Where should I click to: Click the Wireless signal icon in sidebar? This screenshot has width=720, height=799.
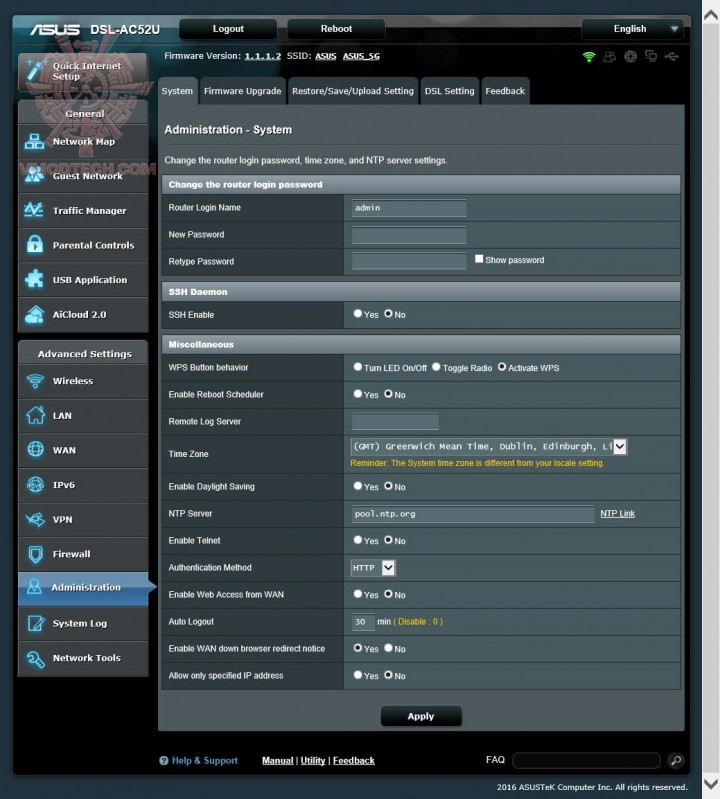point(35,381)
